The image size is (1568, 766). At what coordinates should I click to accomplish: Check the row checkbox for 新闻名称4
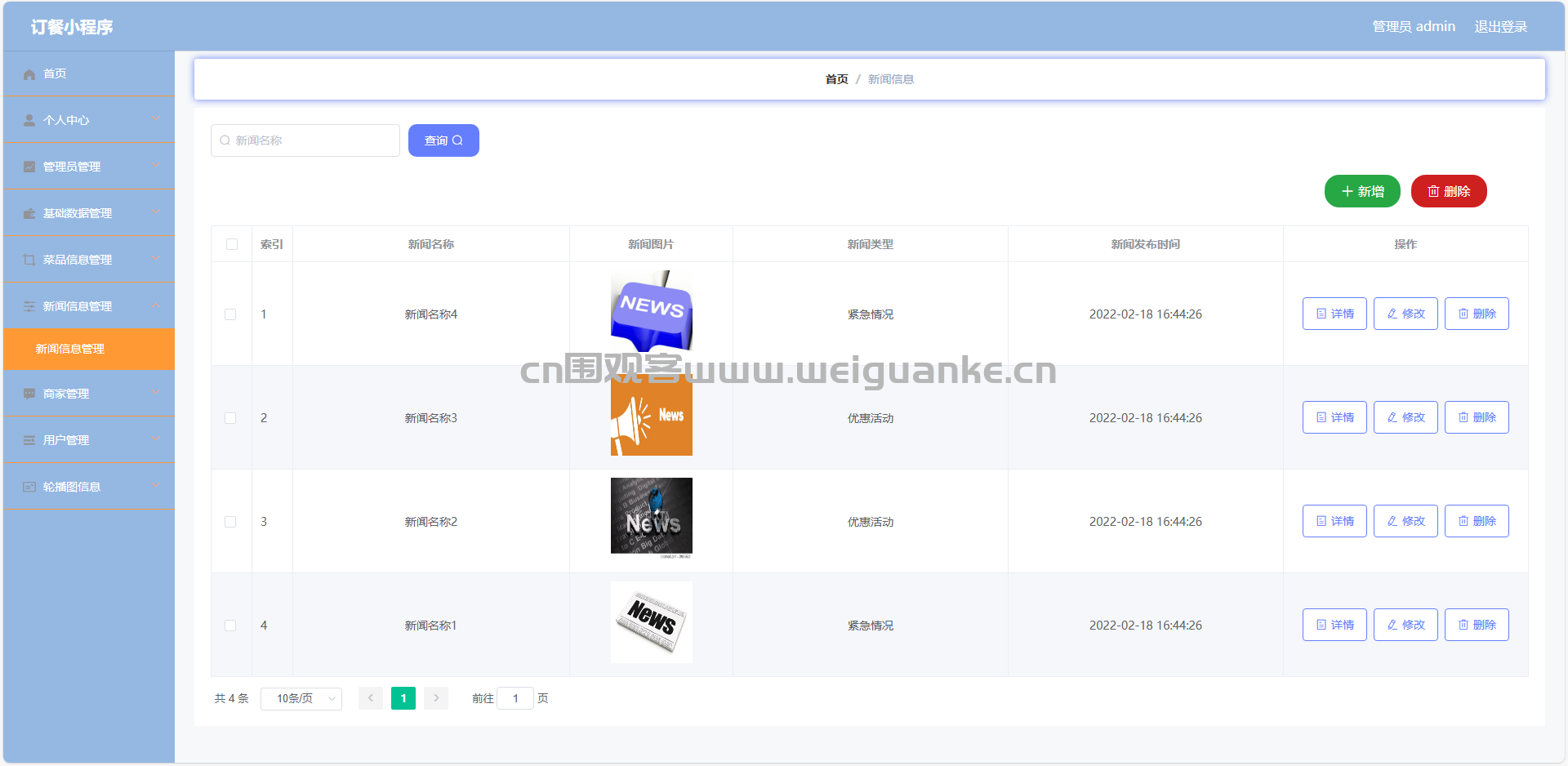click(x=230, y=314)
